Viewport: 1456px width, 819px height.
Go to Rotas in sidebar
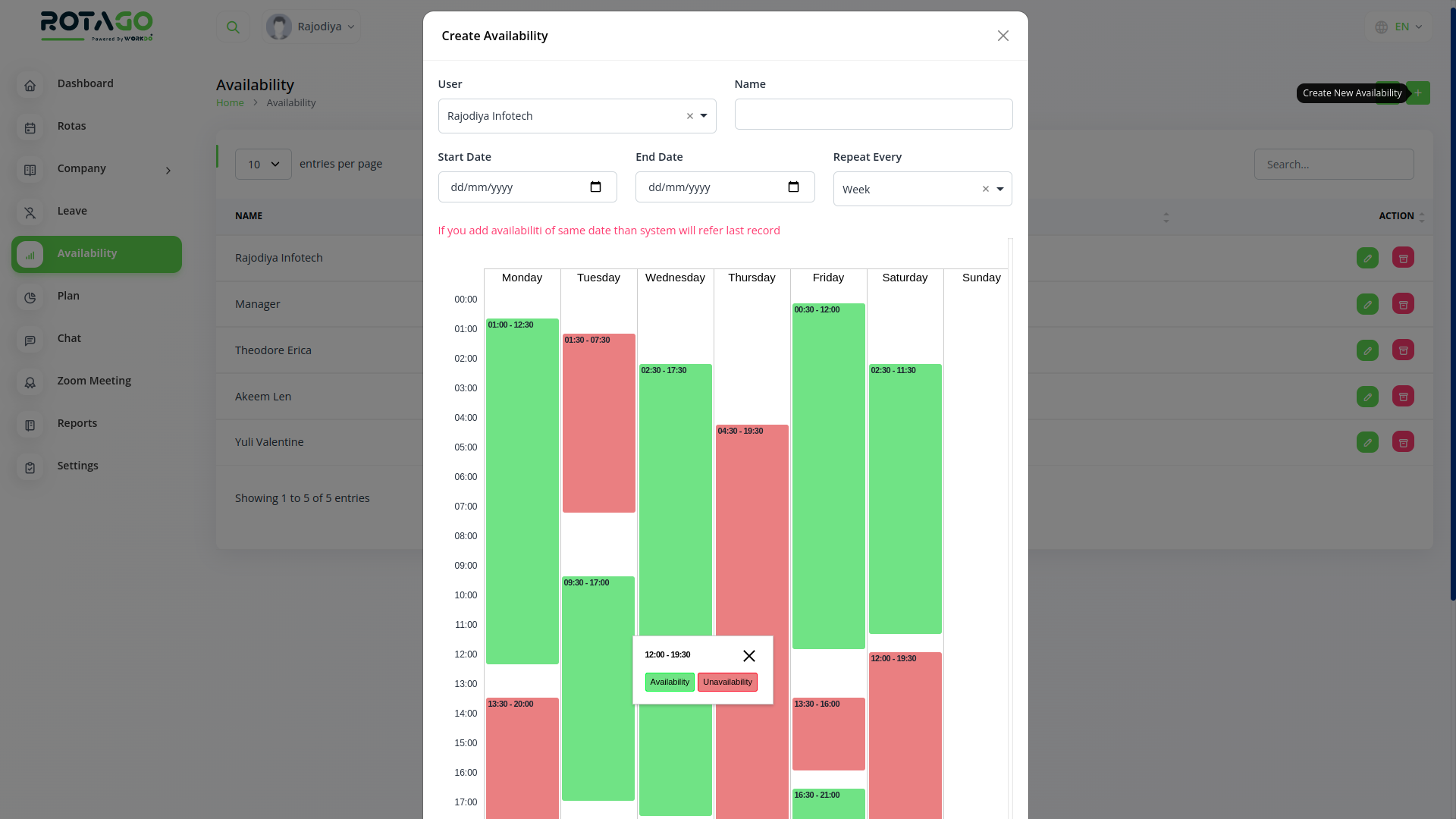point(71,126)
